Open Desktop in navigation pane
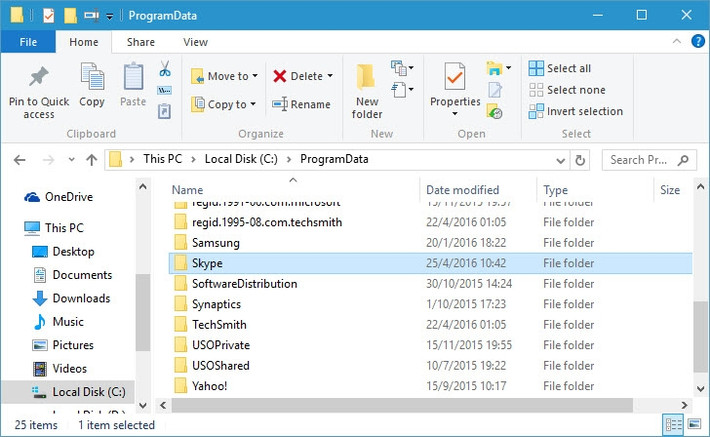 [63, 252]
